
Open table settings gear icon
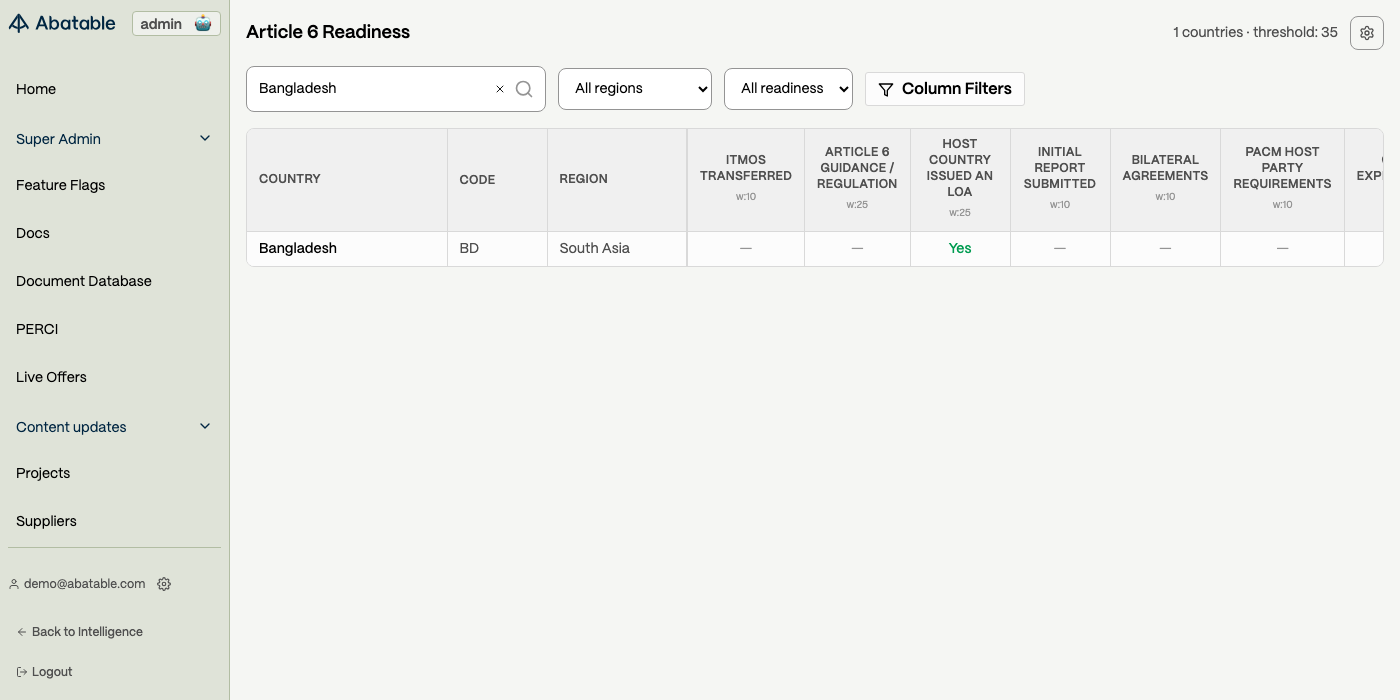tap(1367, 33)
